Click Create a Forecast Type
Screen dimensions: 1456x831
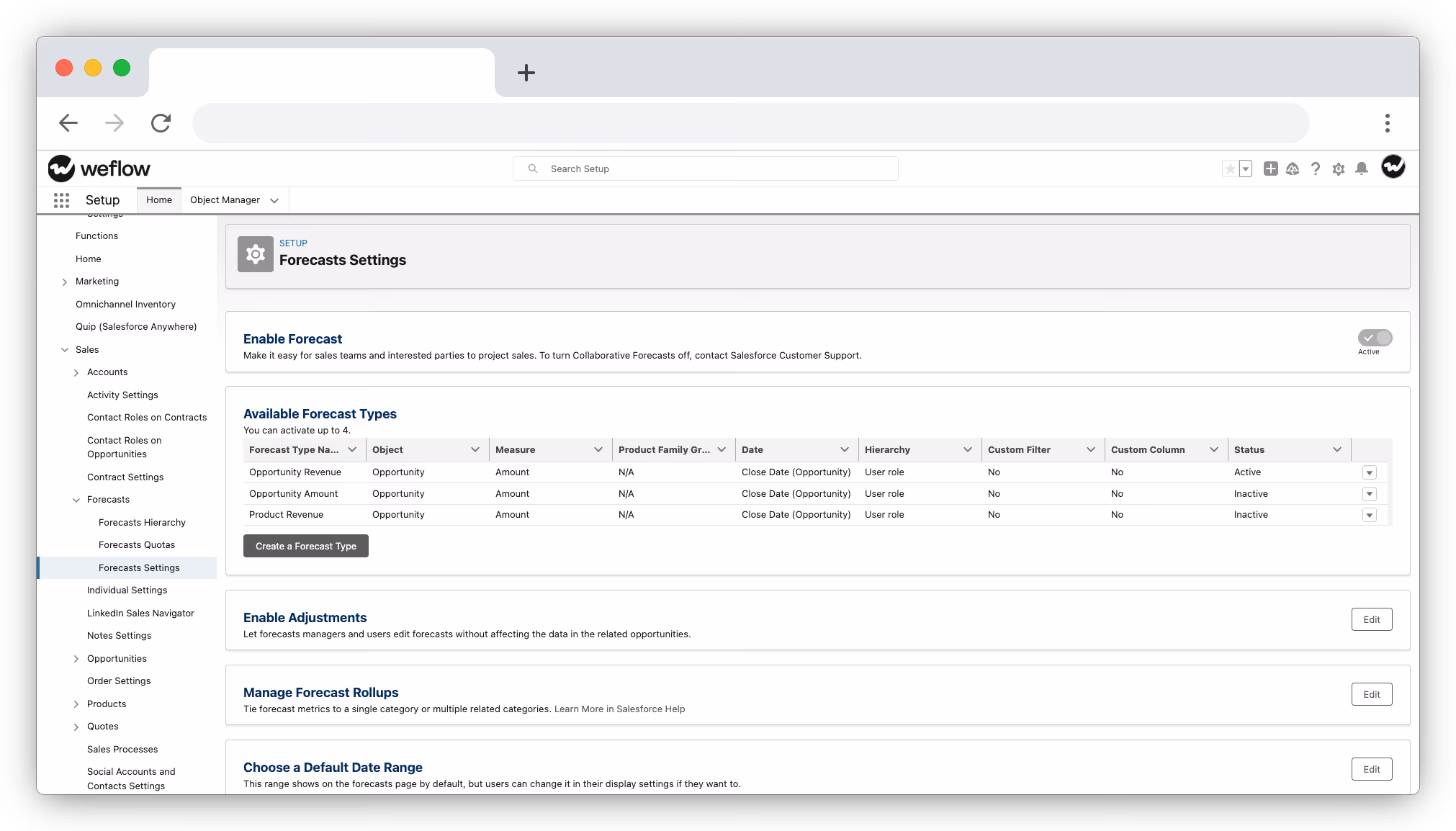(x=305, y=546)
